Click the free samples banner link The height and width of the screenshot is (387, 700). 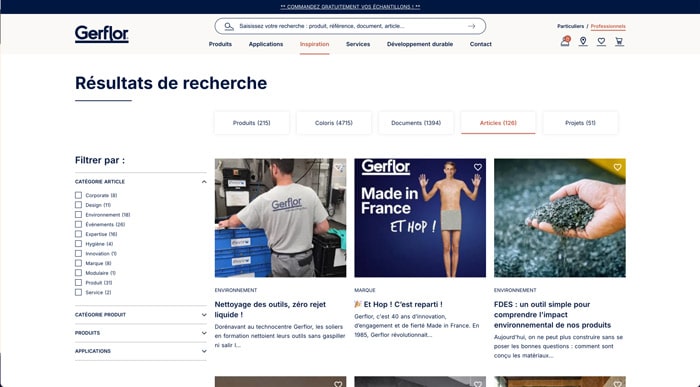pos(350,7)
